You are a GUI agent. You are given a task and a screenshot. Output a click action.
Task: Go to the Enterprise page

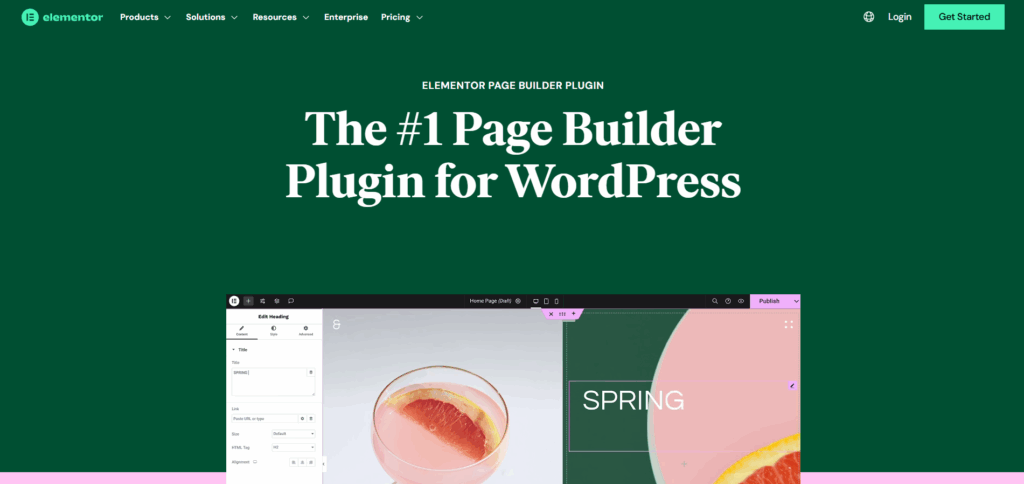(x=346, y=18)
